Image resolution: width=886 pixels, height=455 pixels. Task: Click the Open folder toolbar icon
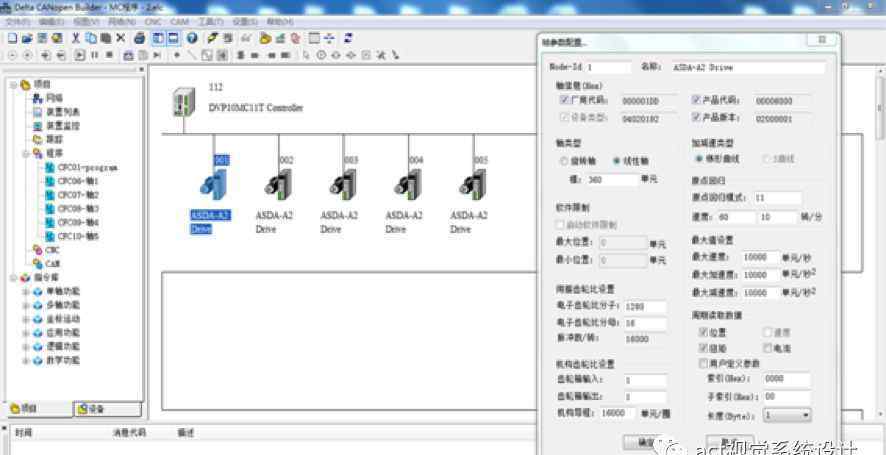click(27, 38)
